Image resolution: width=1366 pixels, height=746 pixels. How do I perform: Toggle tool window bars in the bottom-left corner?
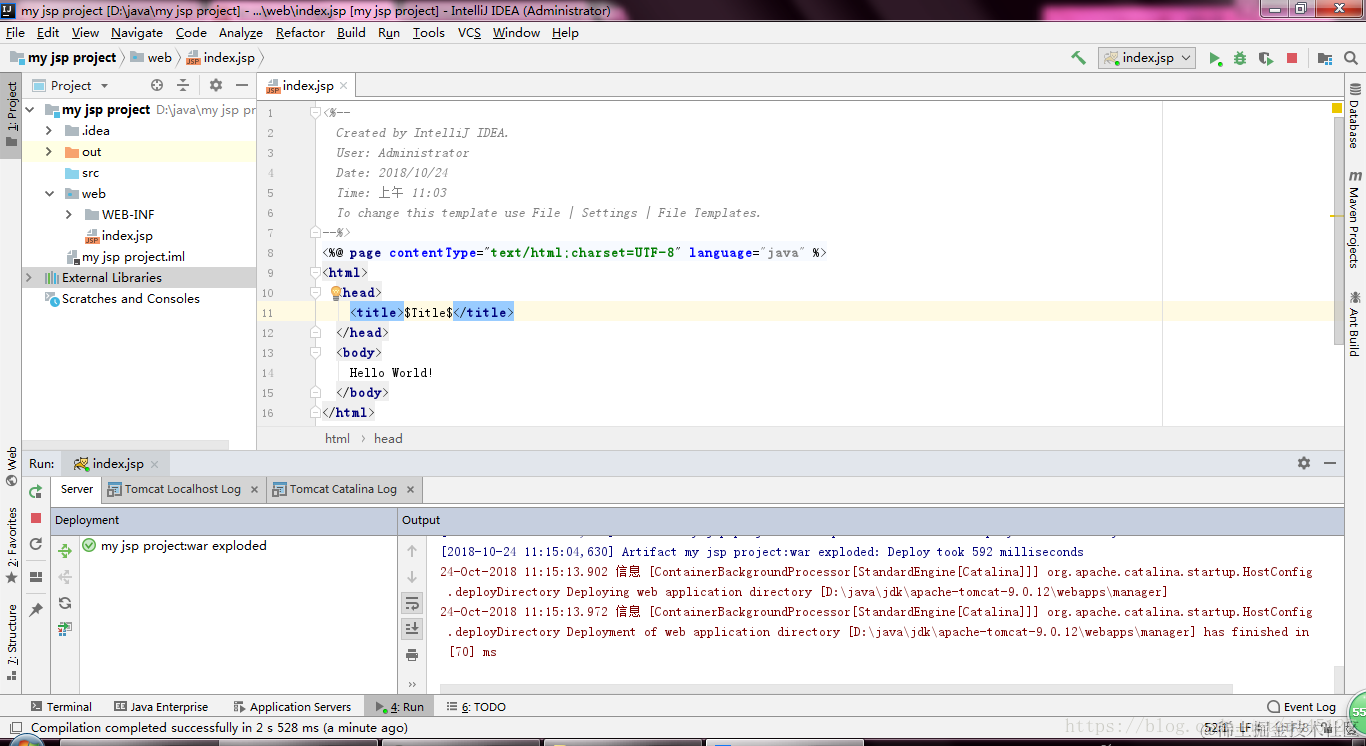tap(14, 728)
